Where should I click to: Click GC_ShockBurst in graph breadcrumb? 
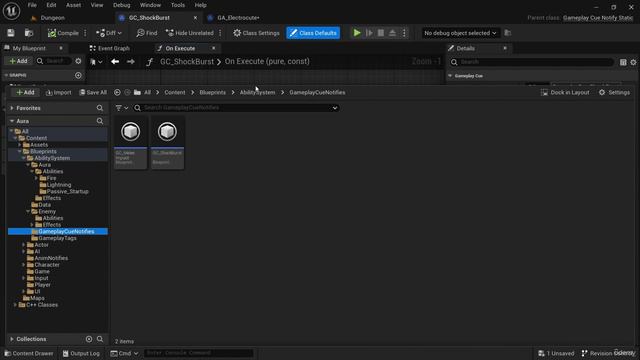[x=187, y=62]
